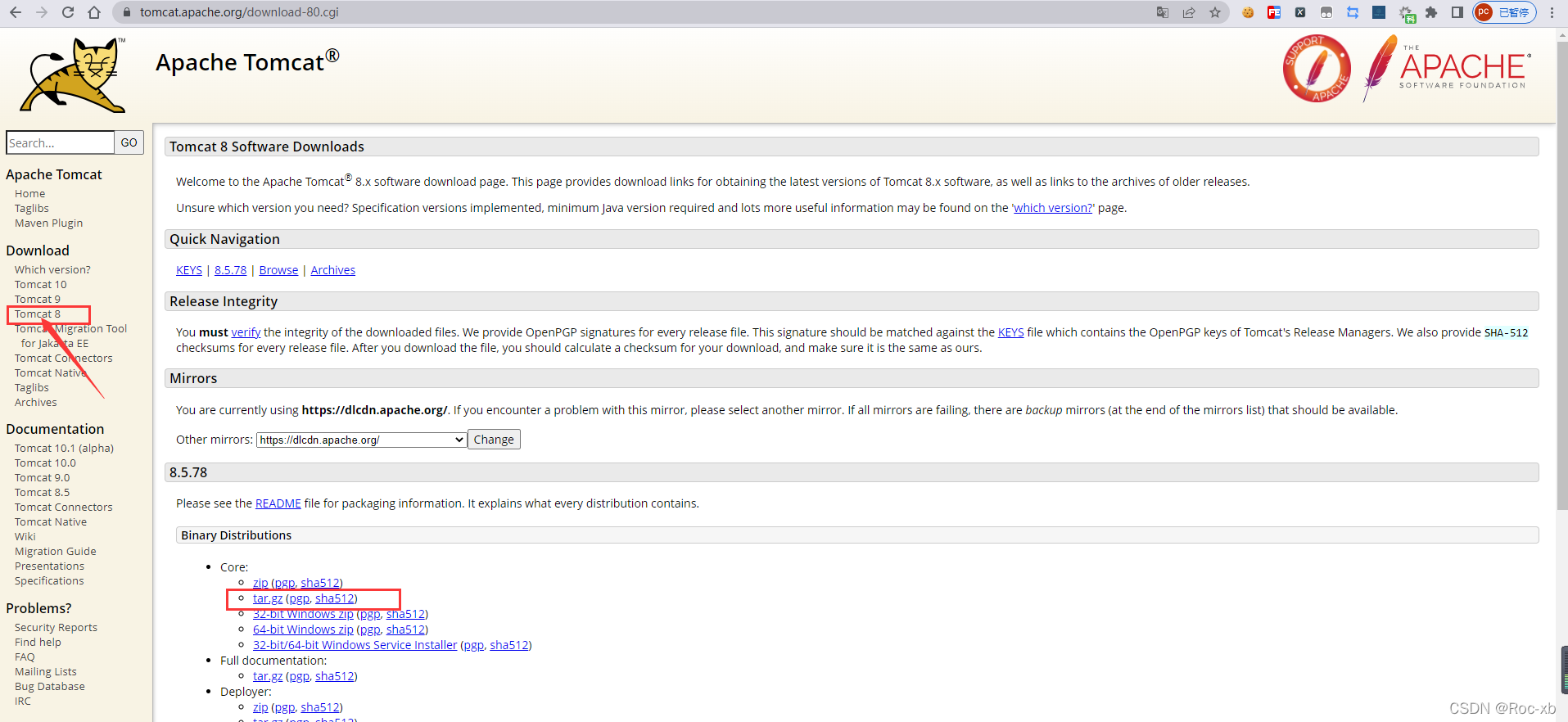Open the dark blue square extension icon
Viewport: 1568px width, 722px height.
[1379, 12]
